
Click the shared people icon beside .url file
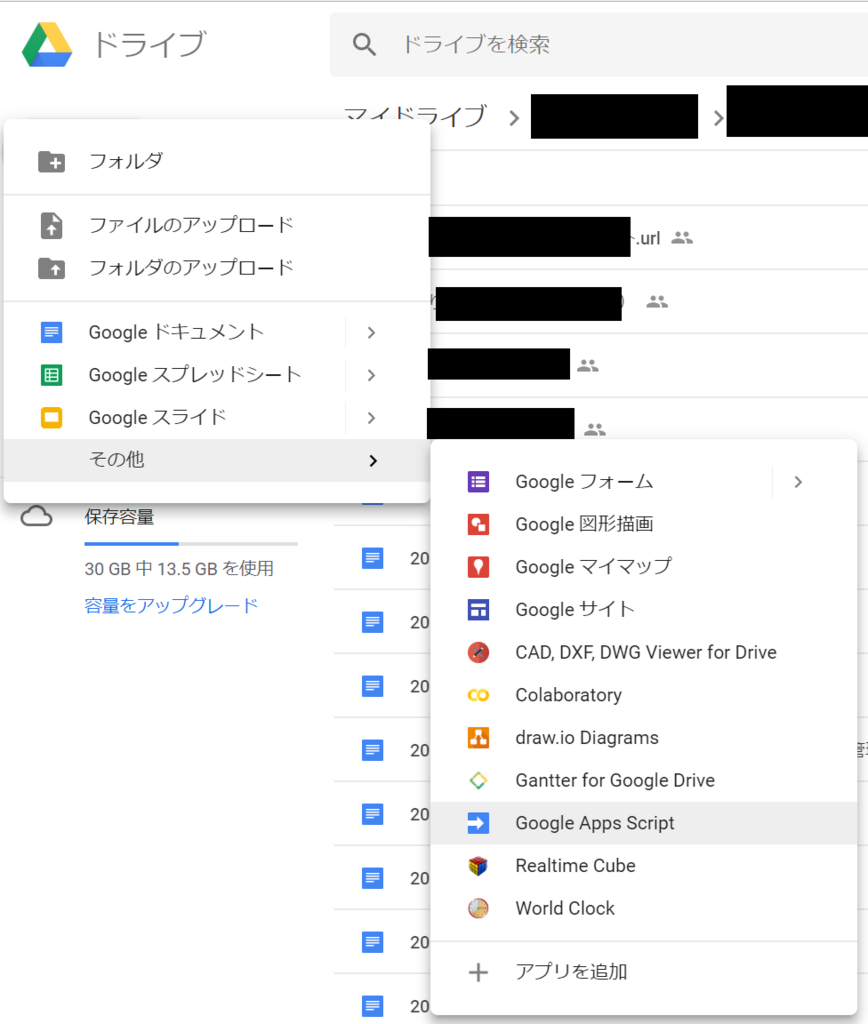(x=682, y=237)
